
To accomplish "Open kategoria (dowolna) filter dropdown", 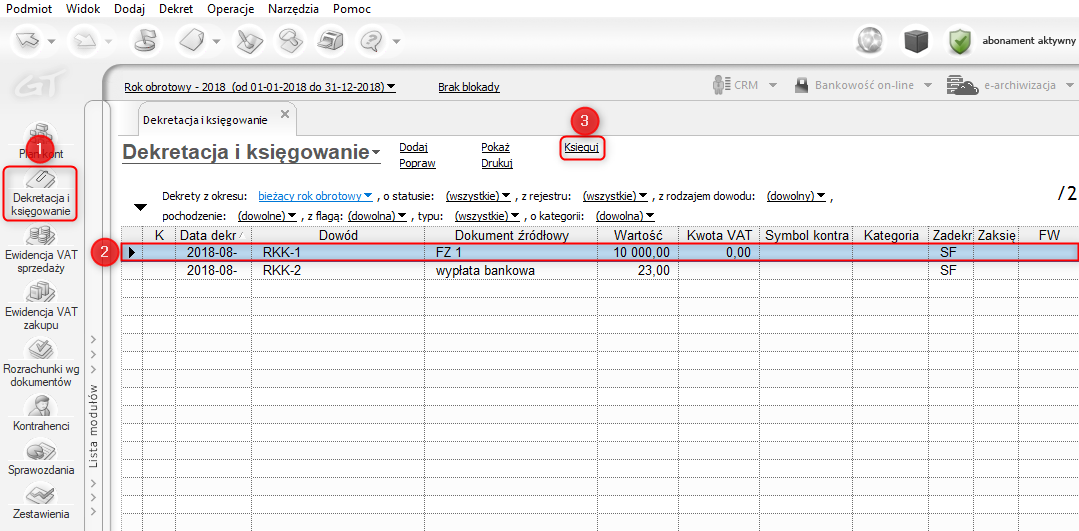I will point(625,215).
